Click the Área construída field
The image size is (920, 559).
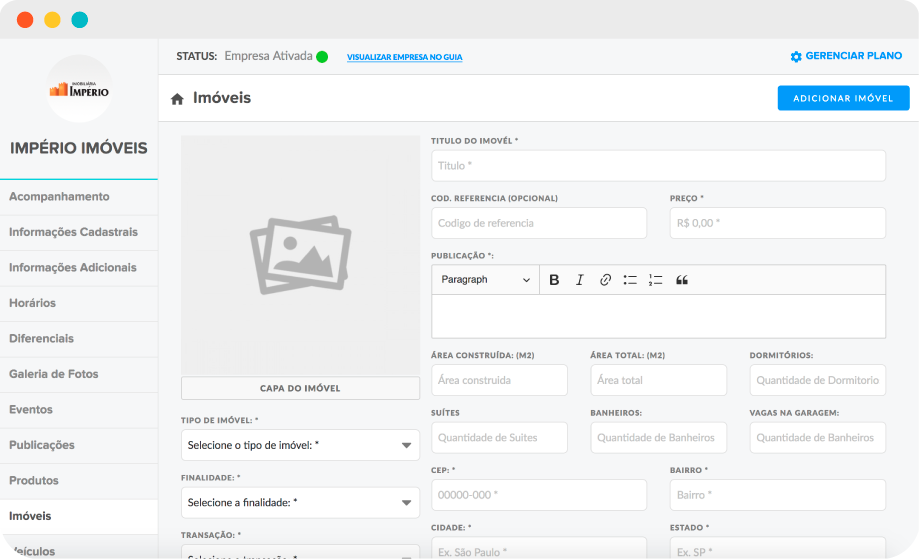[x=499, y=380]
